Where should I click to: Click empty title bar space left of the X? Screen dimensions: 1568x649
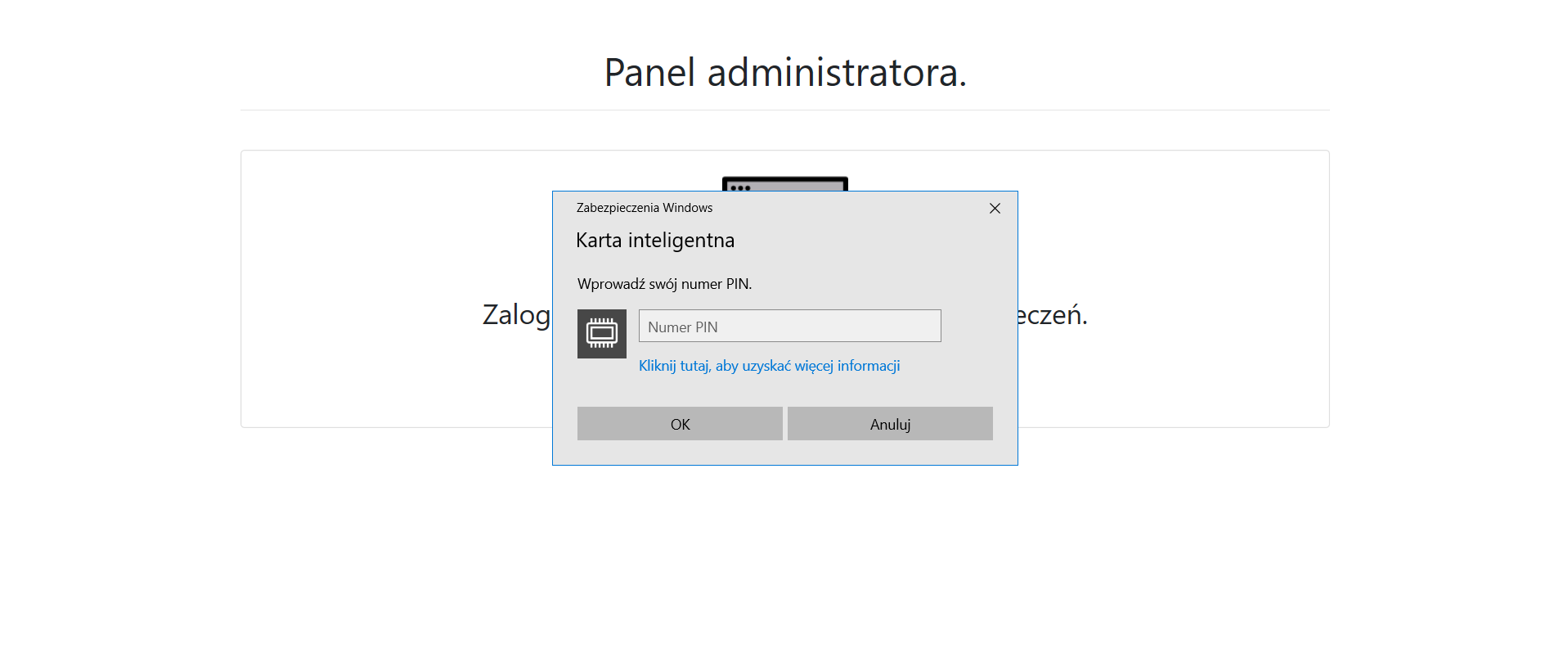click(851, 208)
